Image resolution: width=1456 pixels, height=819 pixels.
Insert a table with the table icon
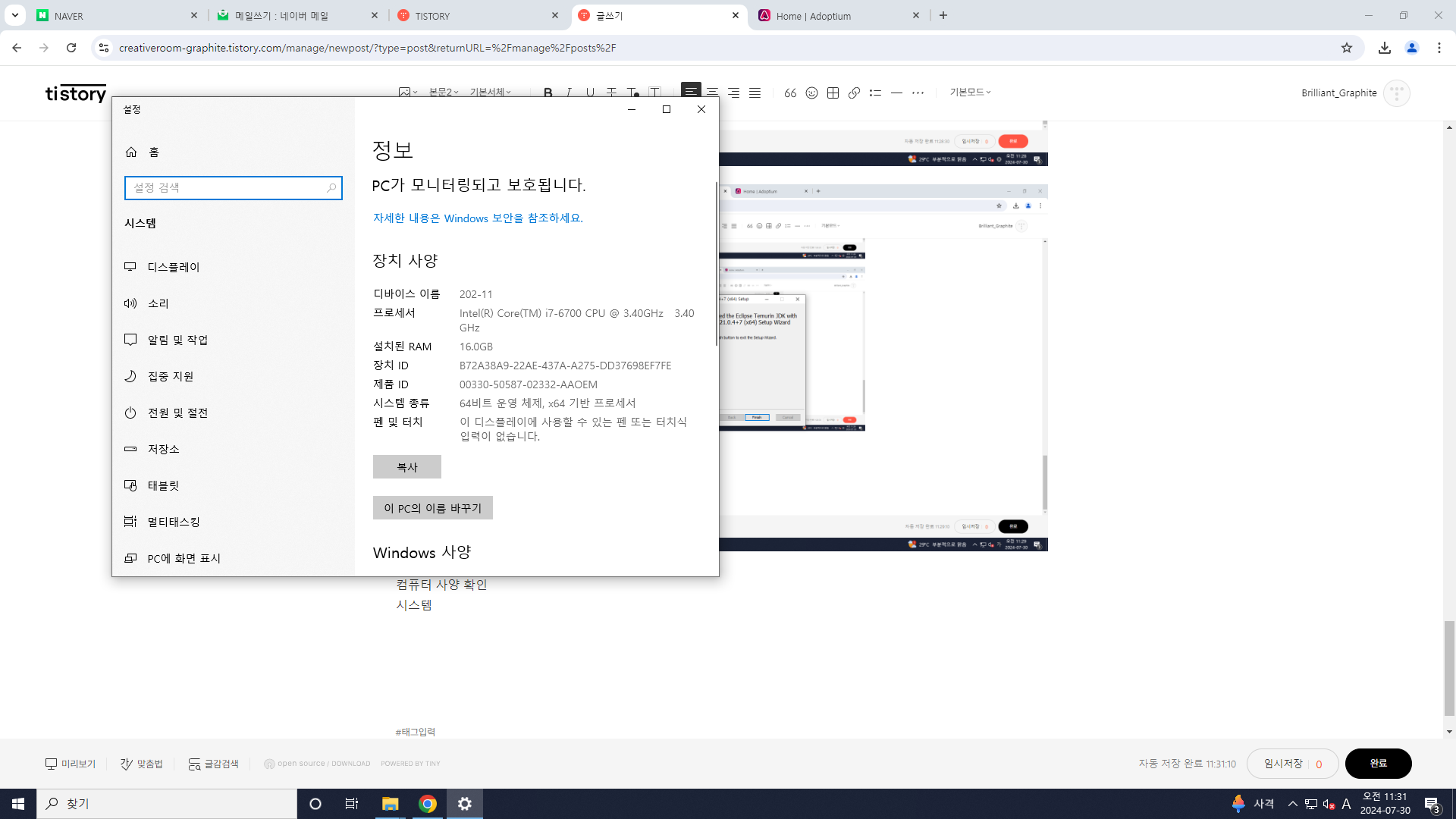833,93
